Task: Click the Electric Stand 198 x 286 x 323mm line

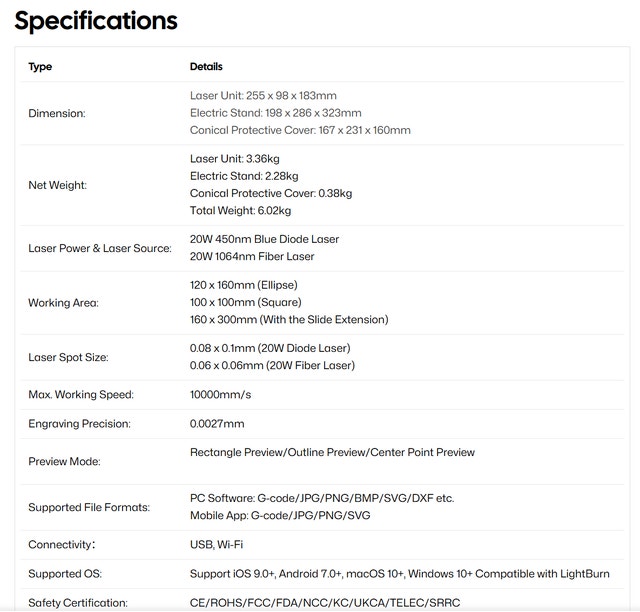Action: 276,113
